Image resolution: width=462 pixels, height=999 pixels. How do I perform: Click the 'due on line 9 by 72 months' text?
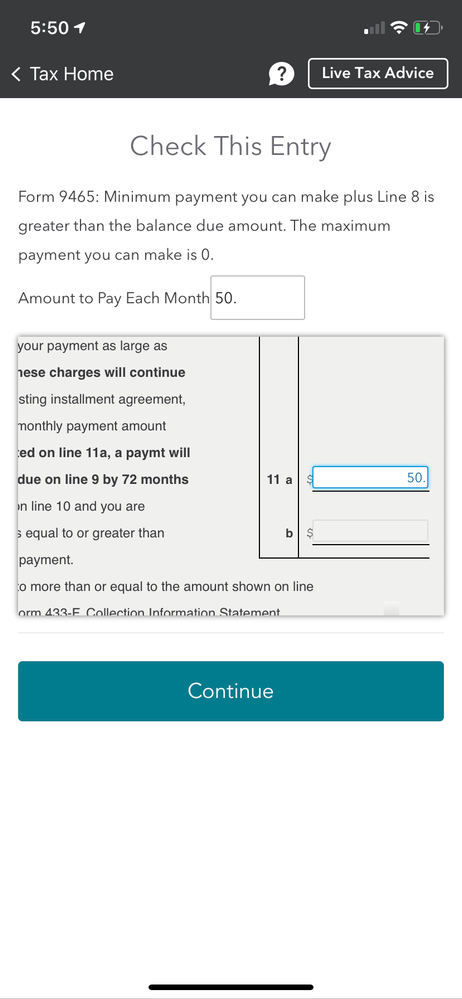click(103, 479)
